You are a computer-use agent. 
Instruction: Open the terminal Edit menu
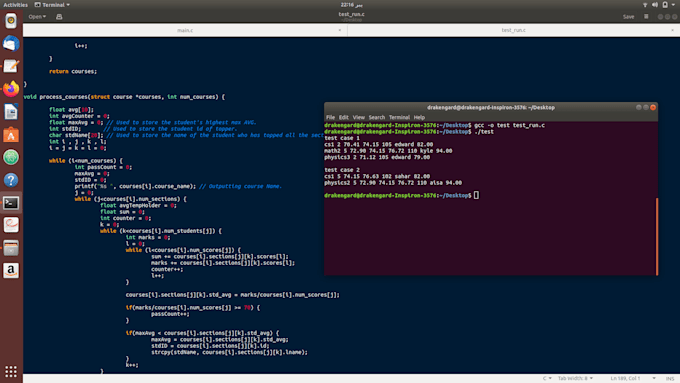(343, 117)
